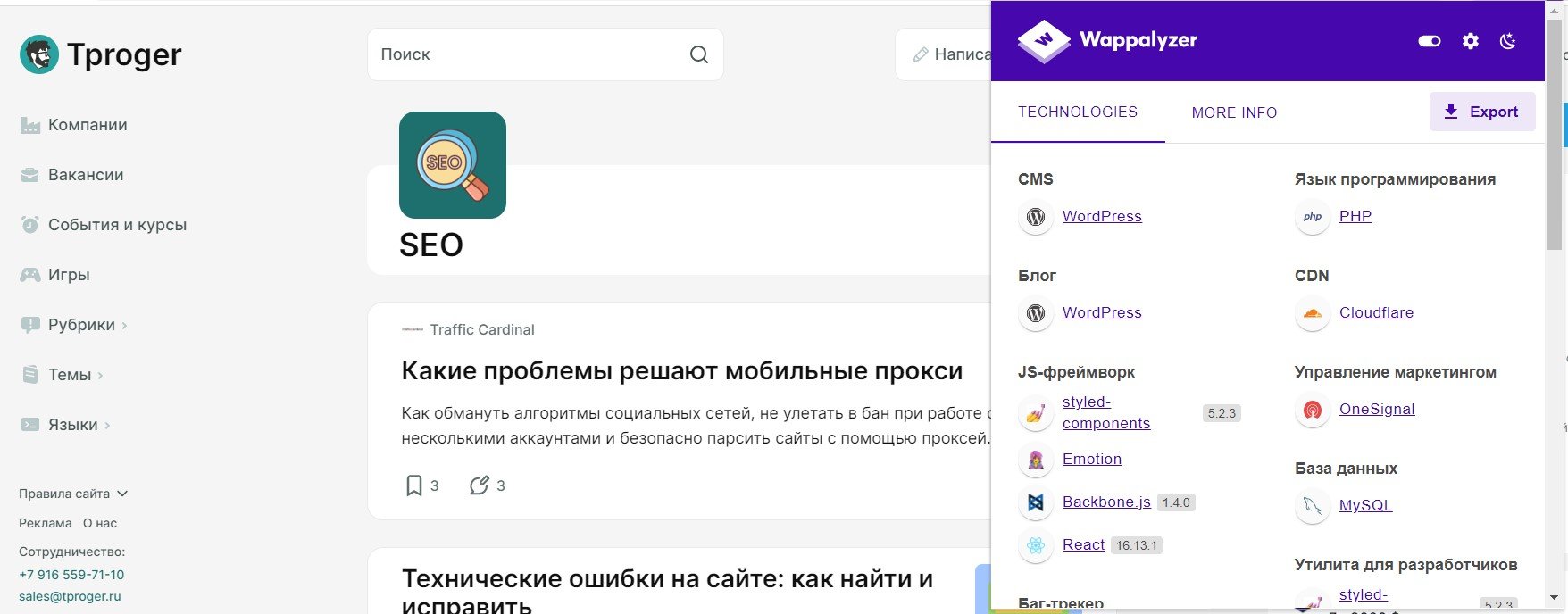Open Игры in the sidebar menu

69,275
